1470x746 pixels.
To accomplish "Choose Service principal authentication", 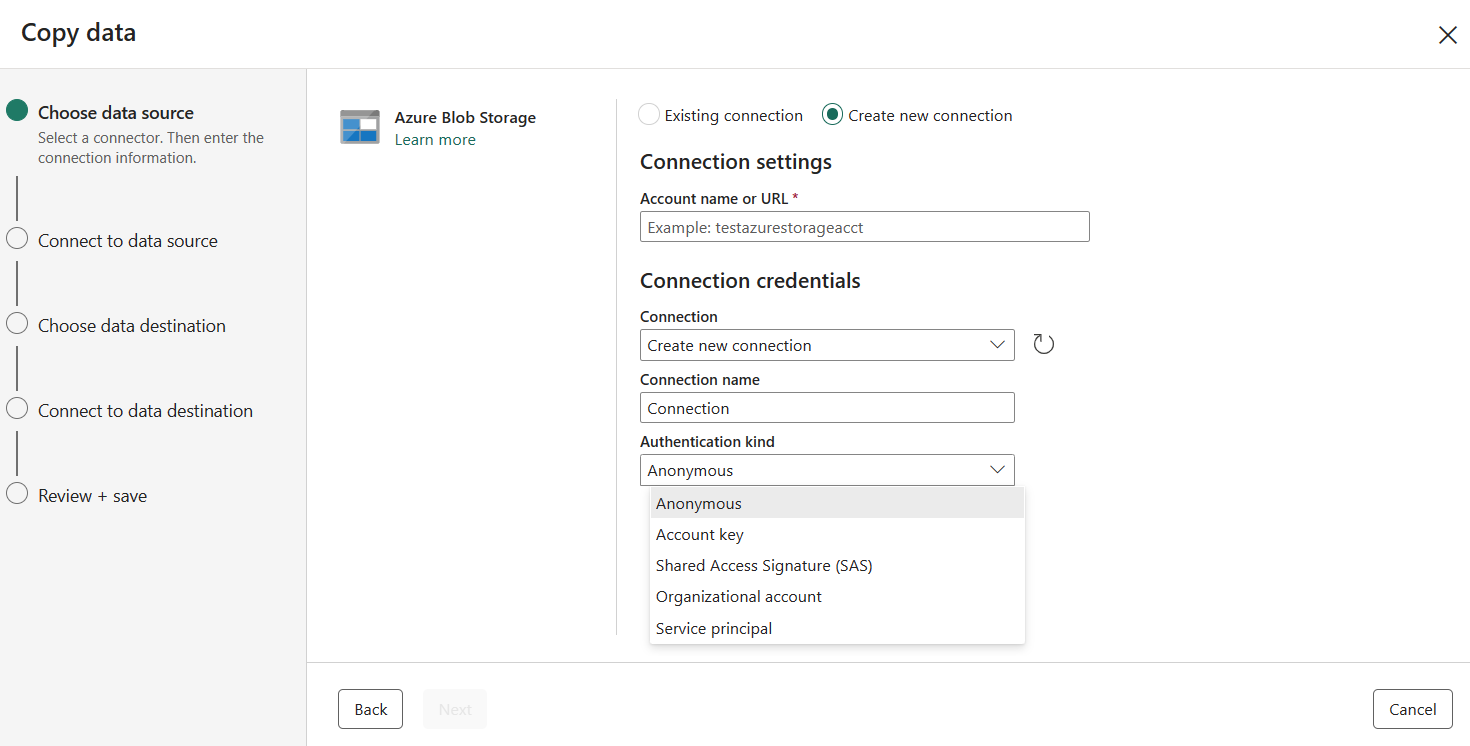I will coord(713,627).
